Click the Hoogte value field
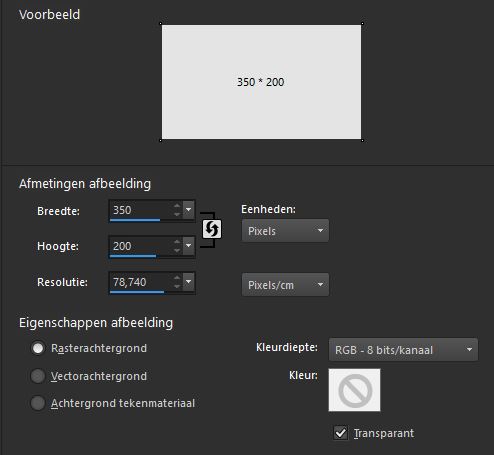Viewport: 494px width, 455px height. 141,246
